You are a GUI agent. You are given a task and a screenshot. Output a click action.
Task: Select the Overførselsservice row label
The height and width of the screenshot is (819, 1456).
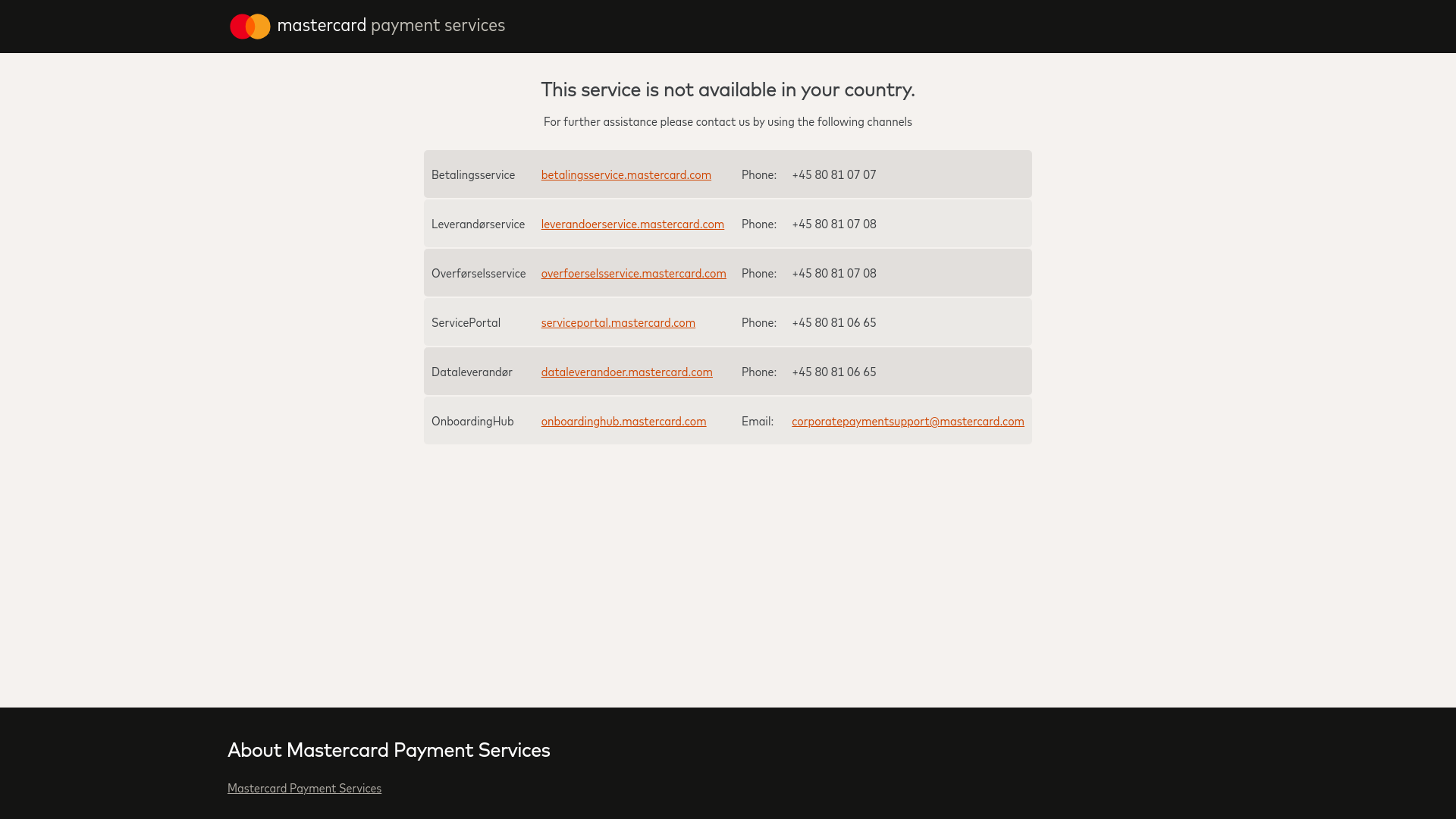(479, 273)
